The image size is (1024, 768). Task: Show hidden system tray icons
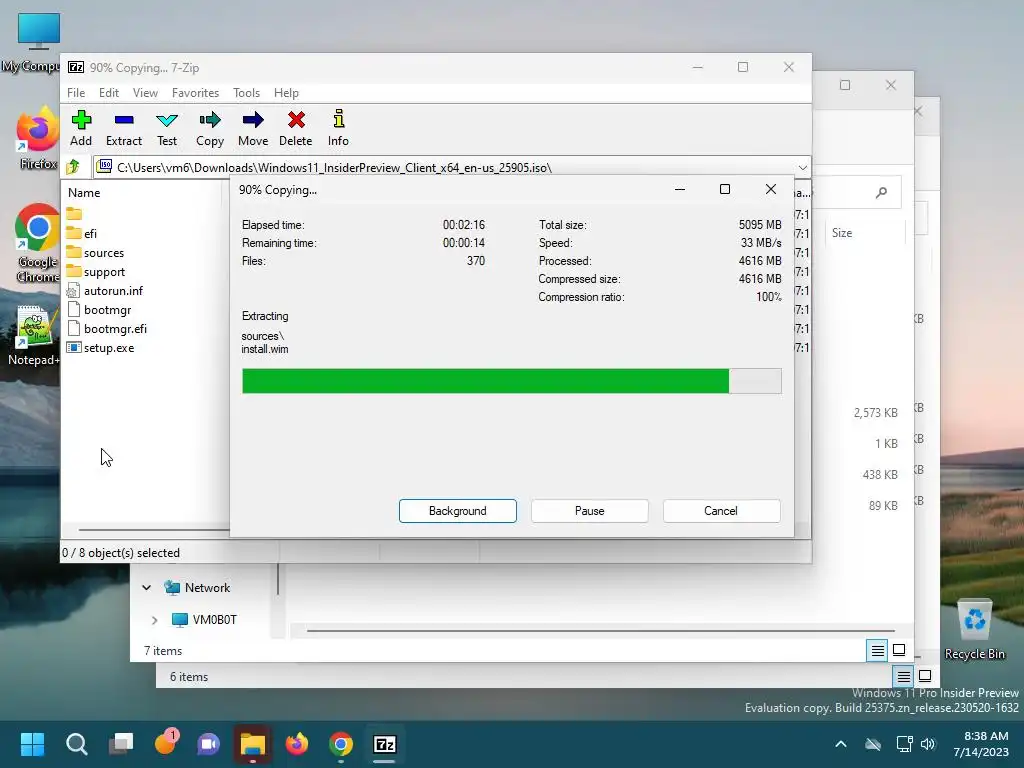pyautogui.click(x=840, y=744)
